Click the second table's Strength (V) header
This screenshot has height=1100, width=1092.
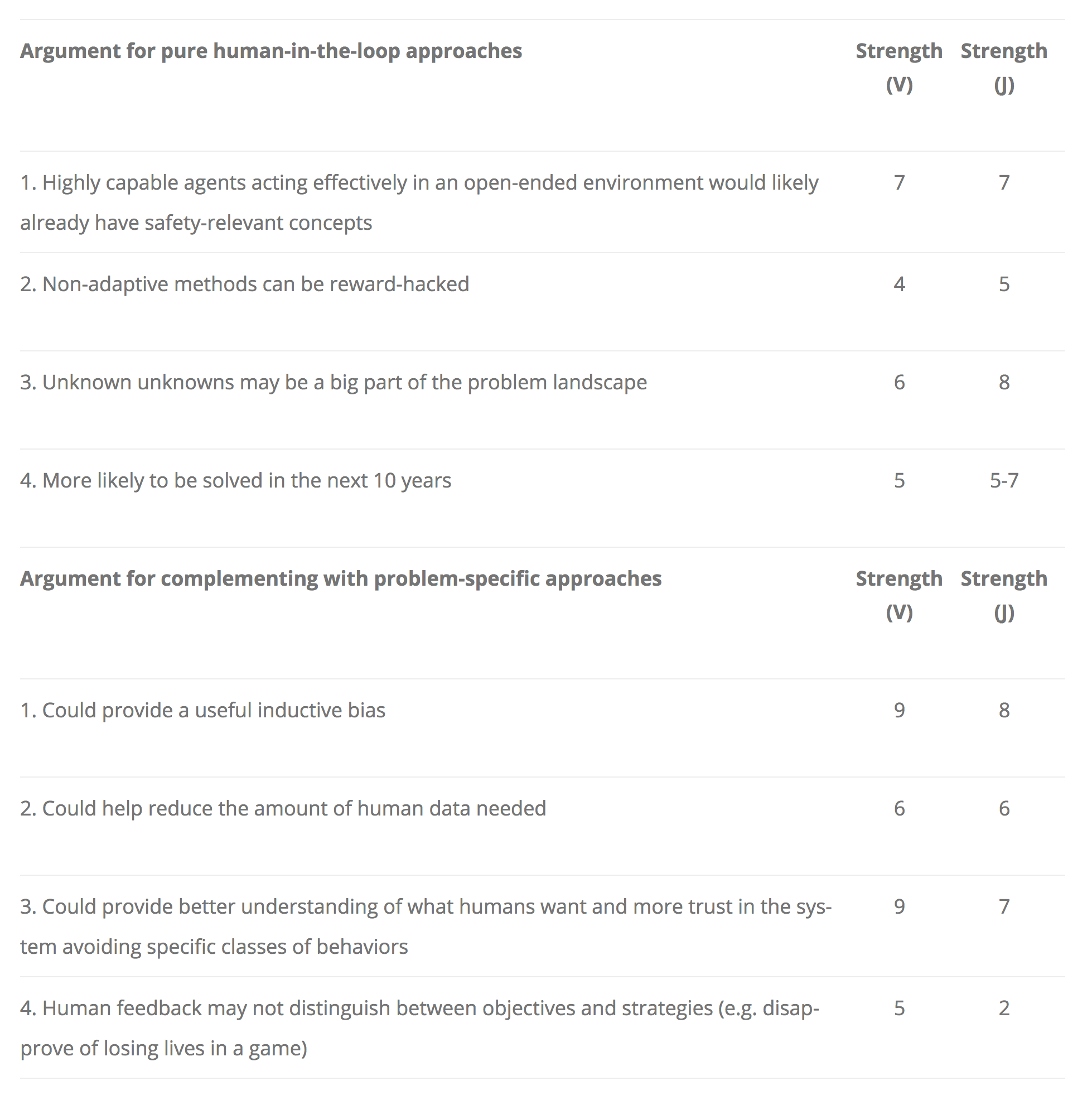898,595
